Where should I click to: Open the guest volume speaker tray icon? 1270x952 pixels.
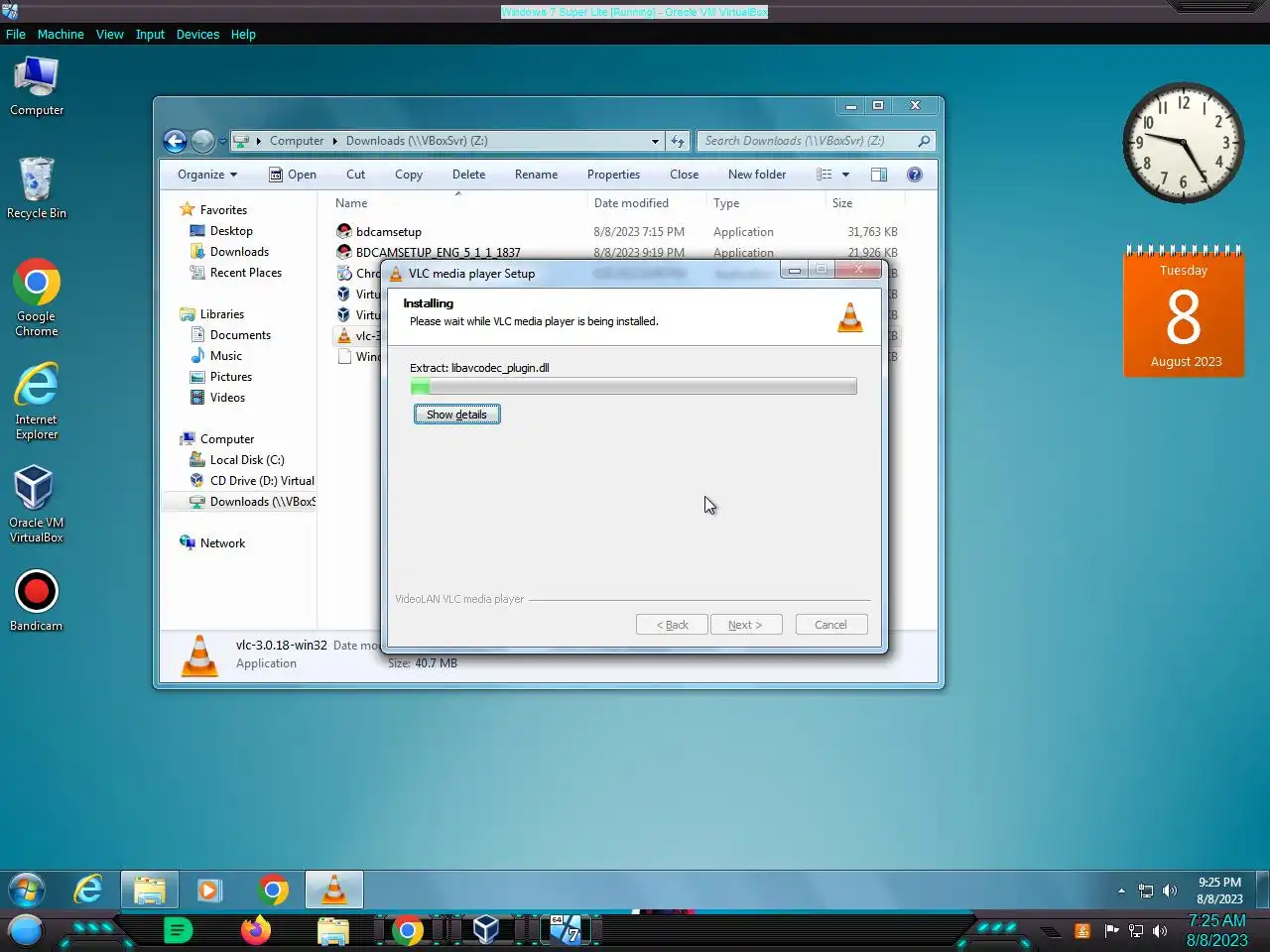1170,891
